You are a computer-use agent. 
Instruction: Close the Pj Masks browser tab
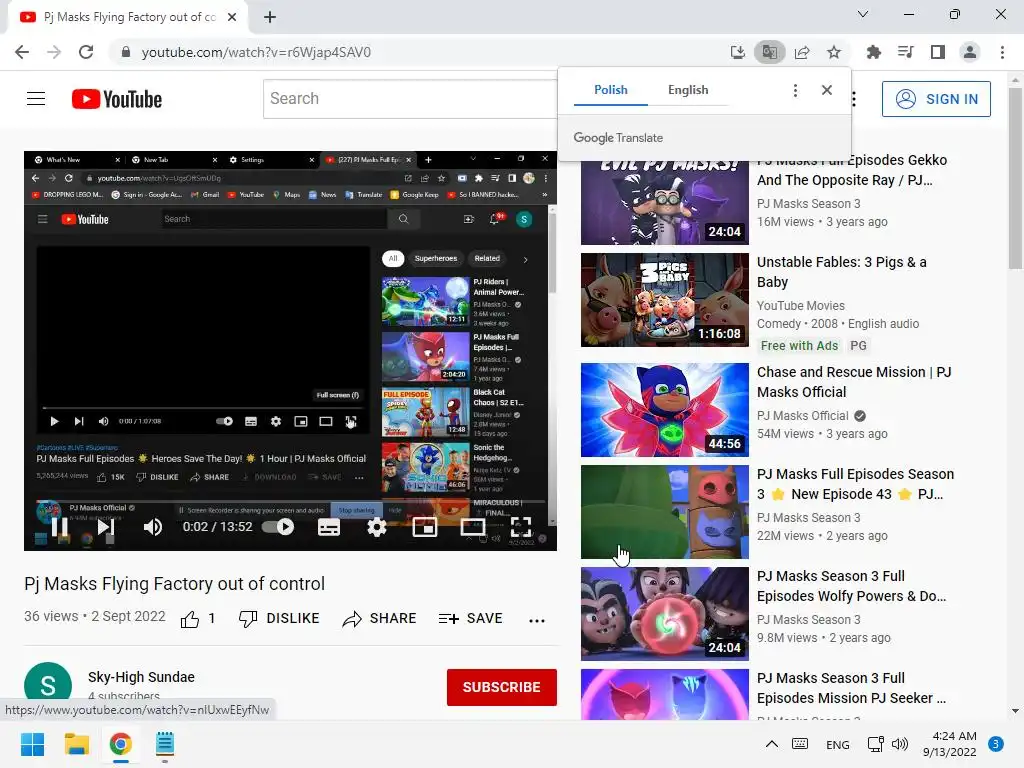point(232,17)
